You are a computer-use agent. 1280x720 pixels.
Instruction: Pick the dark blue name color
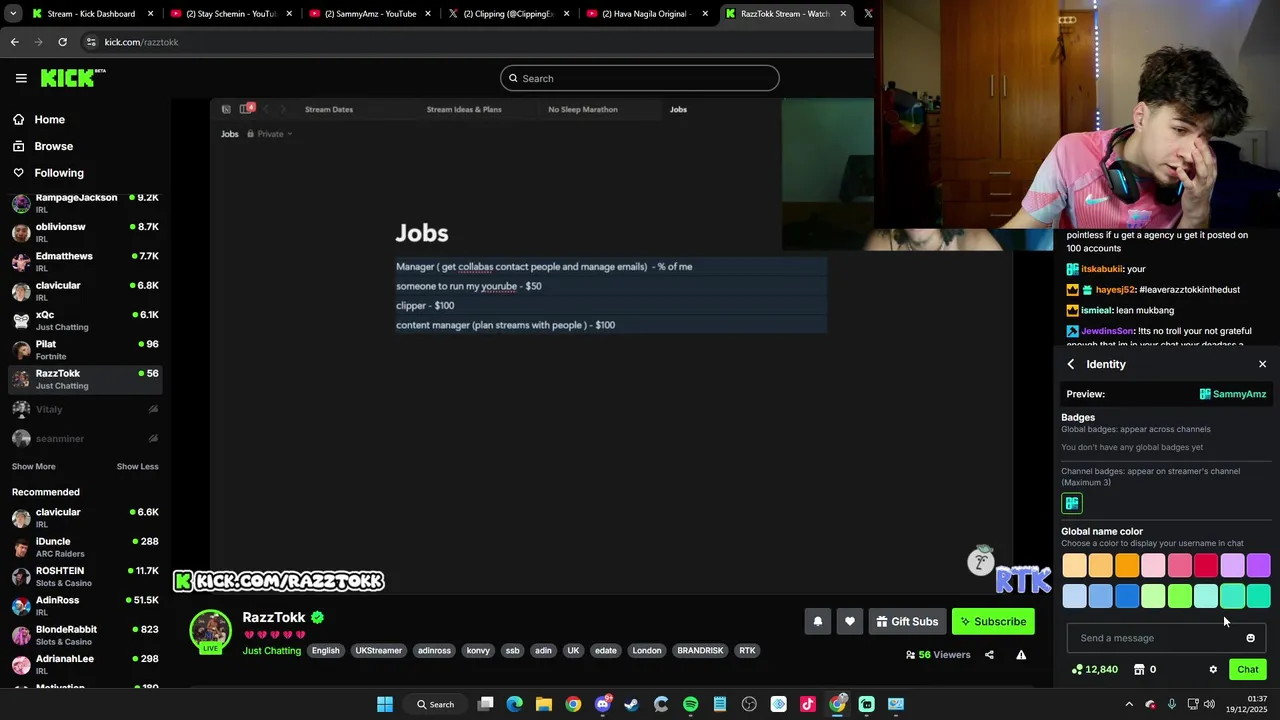(x=1127, y=596)
